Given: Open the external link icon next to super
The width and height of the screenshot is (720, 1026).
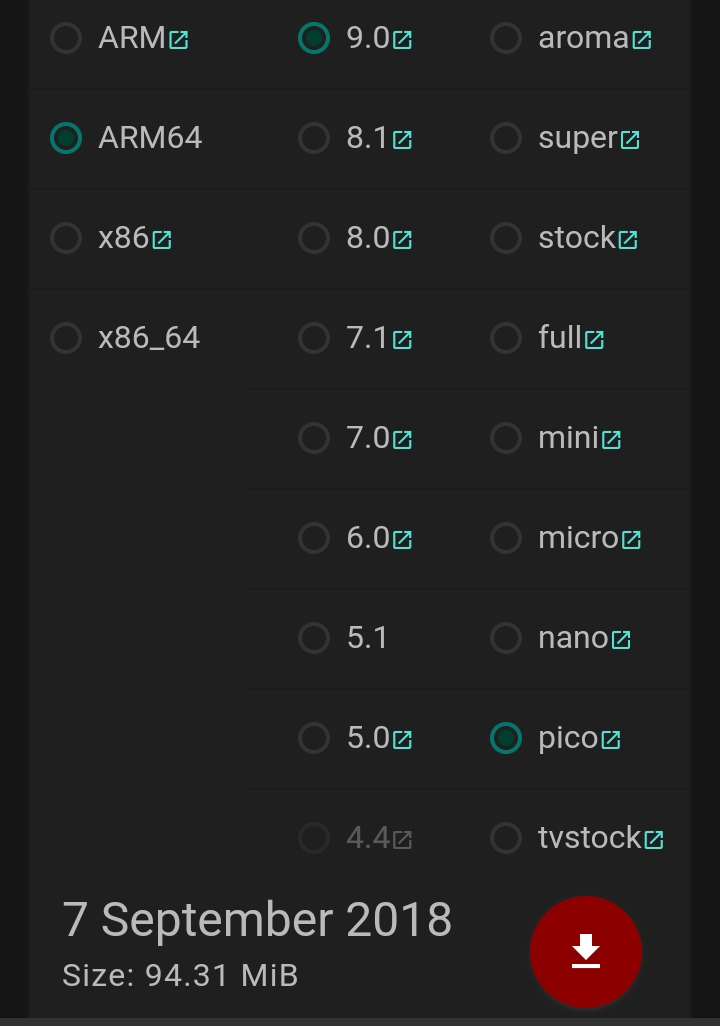Looking at the screenshot, I should (630, 140).
